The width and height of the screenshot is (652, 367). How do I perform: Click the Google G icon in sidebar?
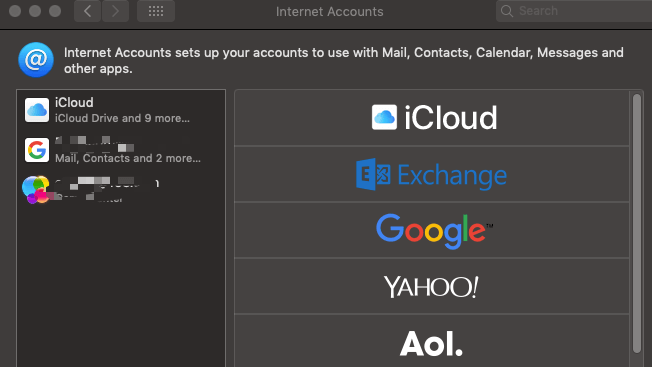[37, 150]
